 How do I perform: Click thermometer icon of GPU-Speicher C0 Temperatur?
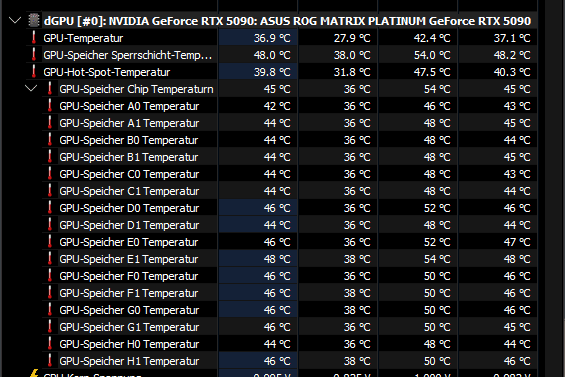pyautogui.click(x=50, y=173)
